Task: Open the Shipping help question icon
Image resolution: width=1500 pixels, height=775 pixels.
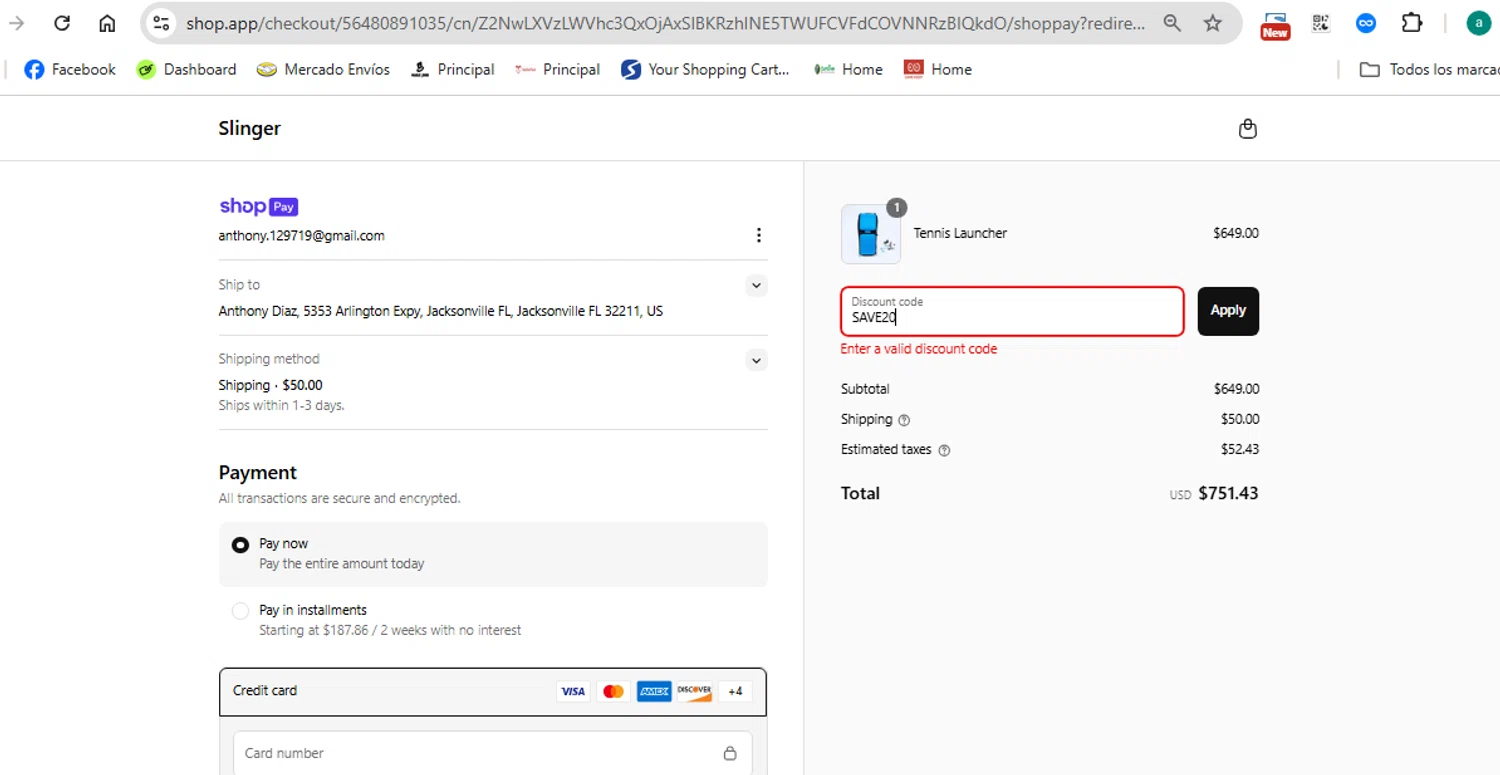Action: [904, 420]
